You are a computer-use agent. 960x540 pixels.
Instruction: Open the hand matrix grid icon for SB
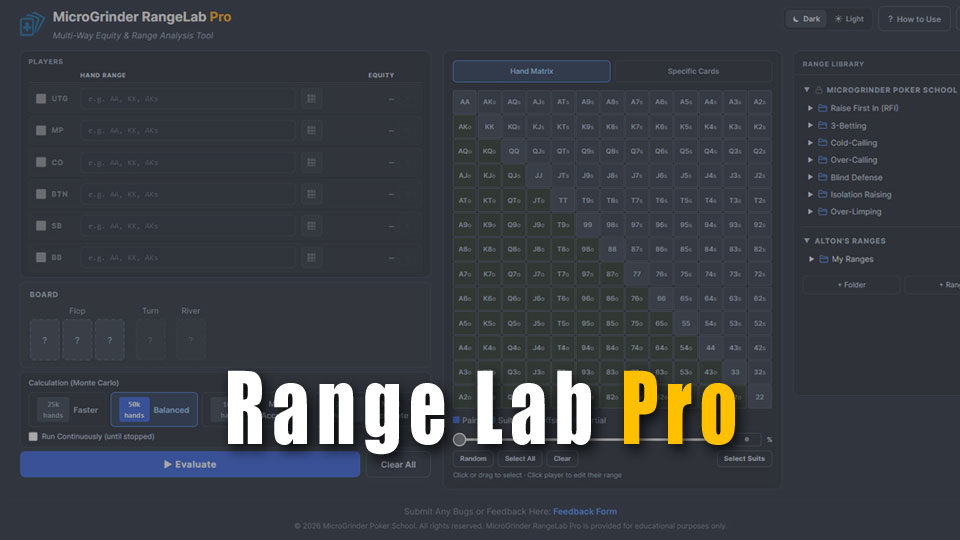(x=311, y=226)
